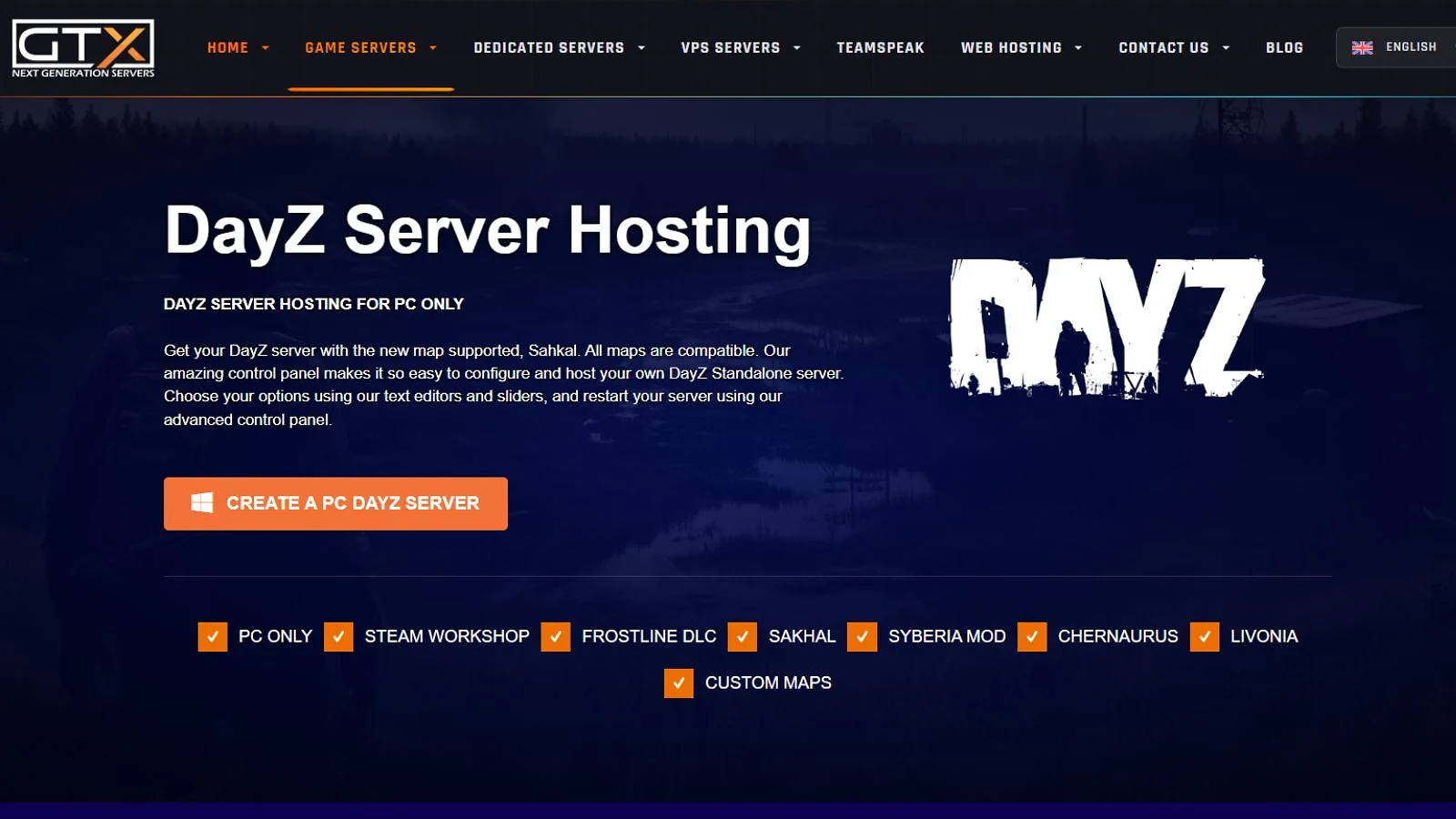Click the PC ONLY checkmark box
1456x819 pixels.
(212, 637)
